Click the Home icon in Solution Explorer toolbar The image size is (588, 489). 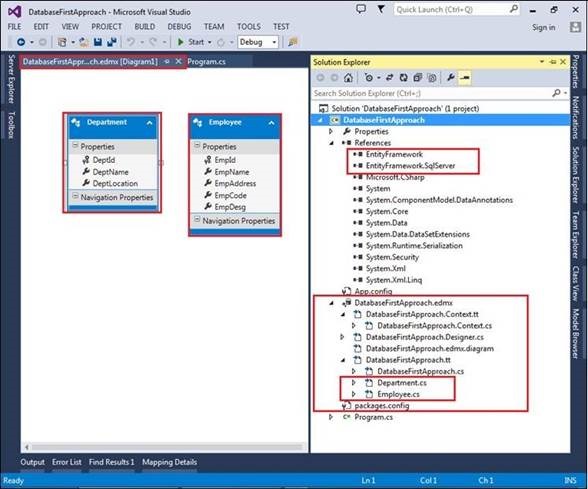348,78
